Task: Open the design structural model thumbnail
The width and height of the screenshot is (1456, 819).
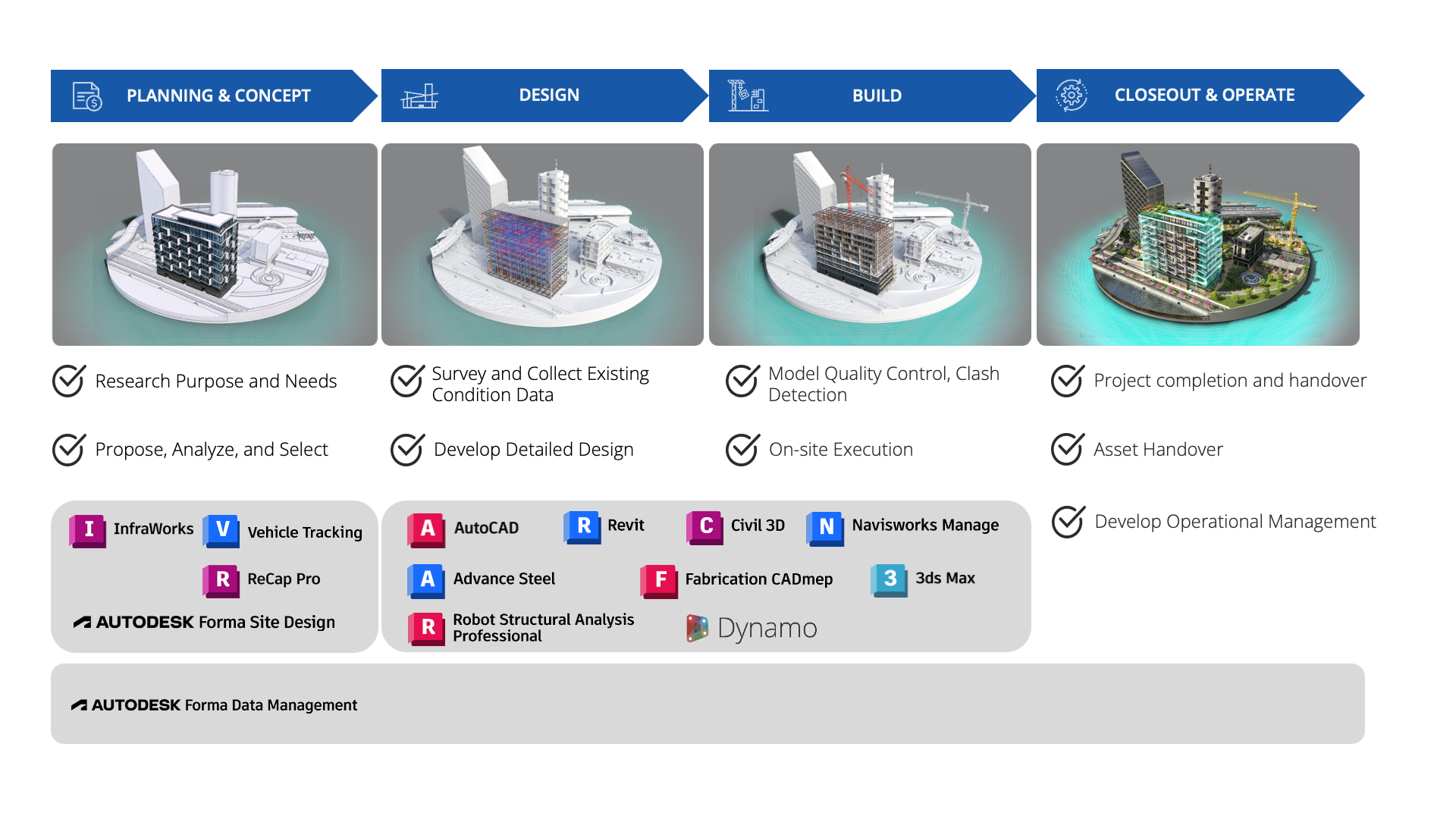Action: click(542, 244)
